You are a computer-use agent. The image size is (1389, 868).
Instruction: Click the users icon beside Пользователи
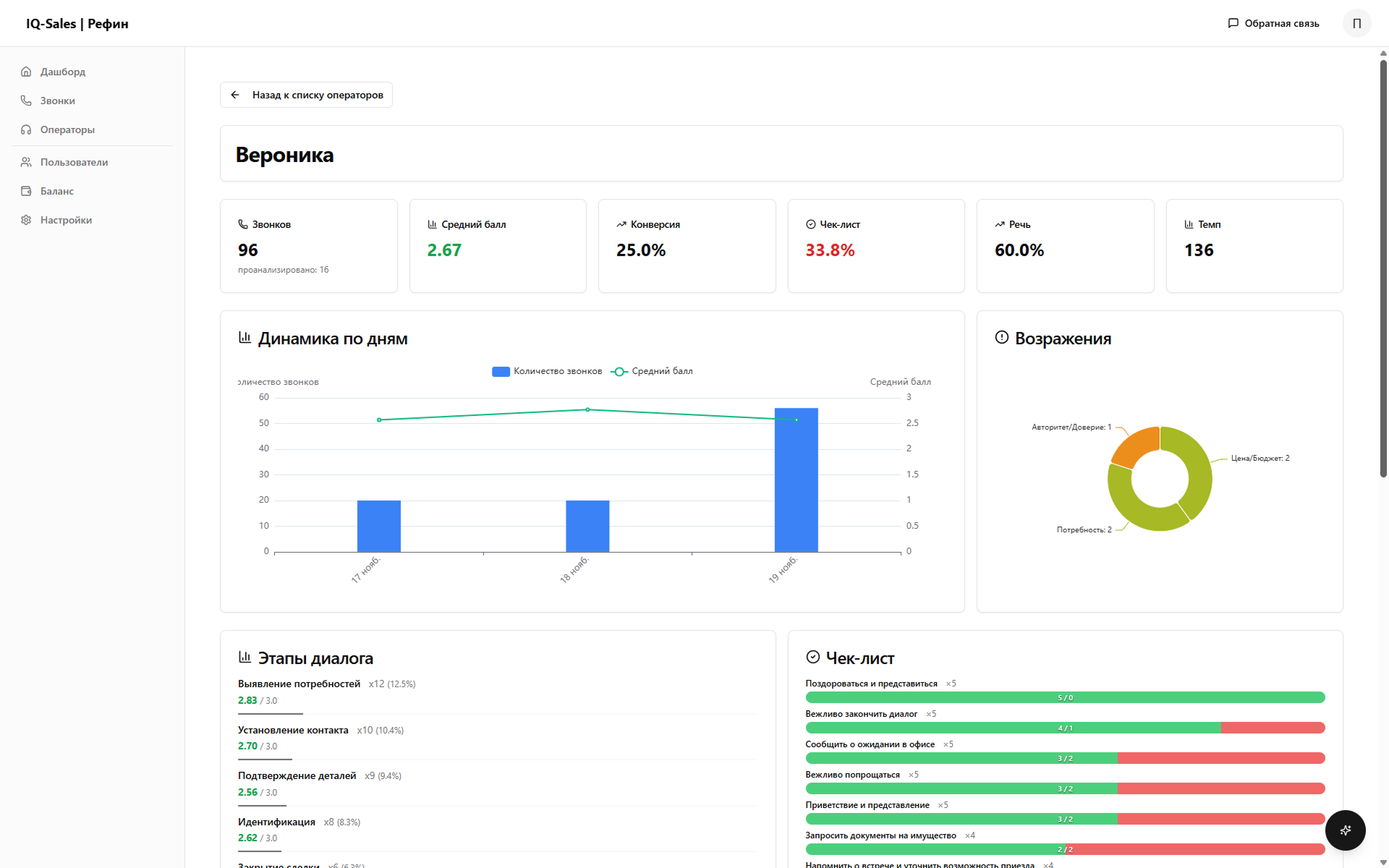[26, 162]
